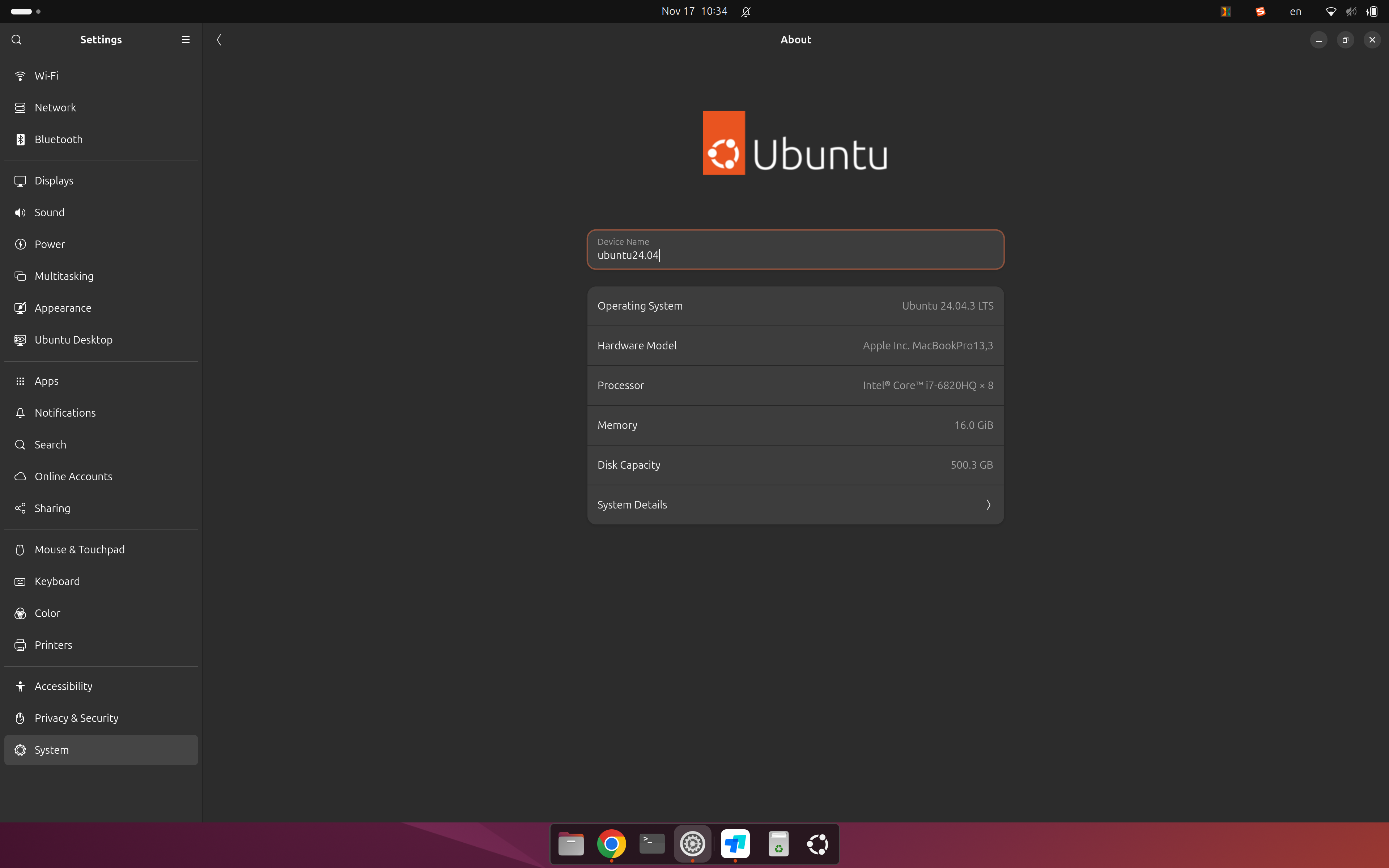Expand the System Details row
Viewport: 1389px width, 868px height.
coord(795,505)
